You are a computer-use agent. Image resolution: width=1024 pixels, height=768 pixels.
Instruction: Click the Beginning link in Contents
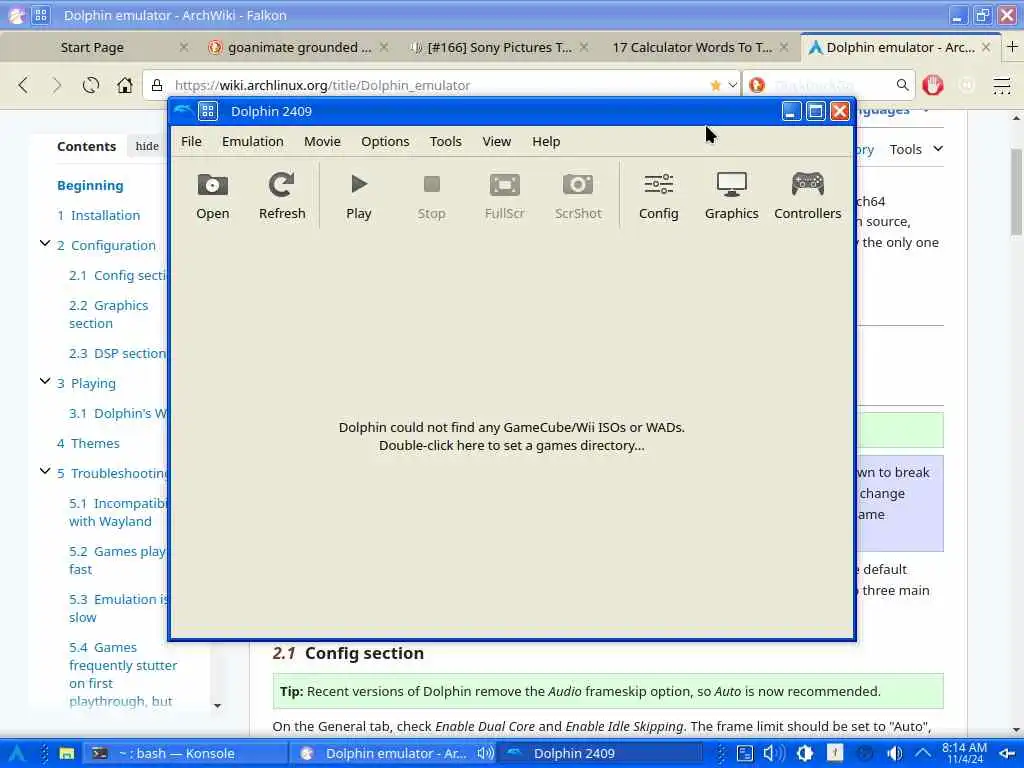pyautogui.click(x=90, y=185)
